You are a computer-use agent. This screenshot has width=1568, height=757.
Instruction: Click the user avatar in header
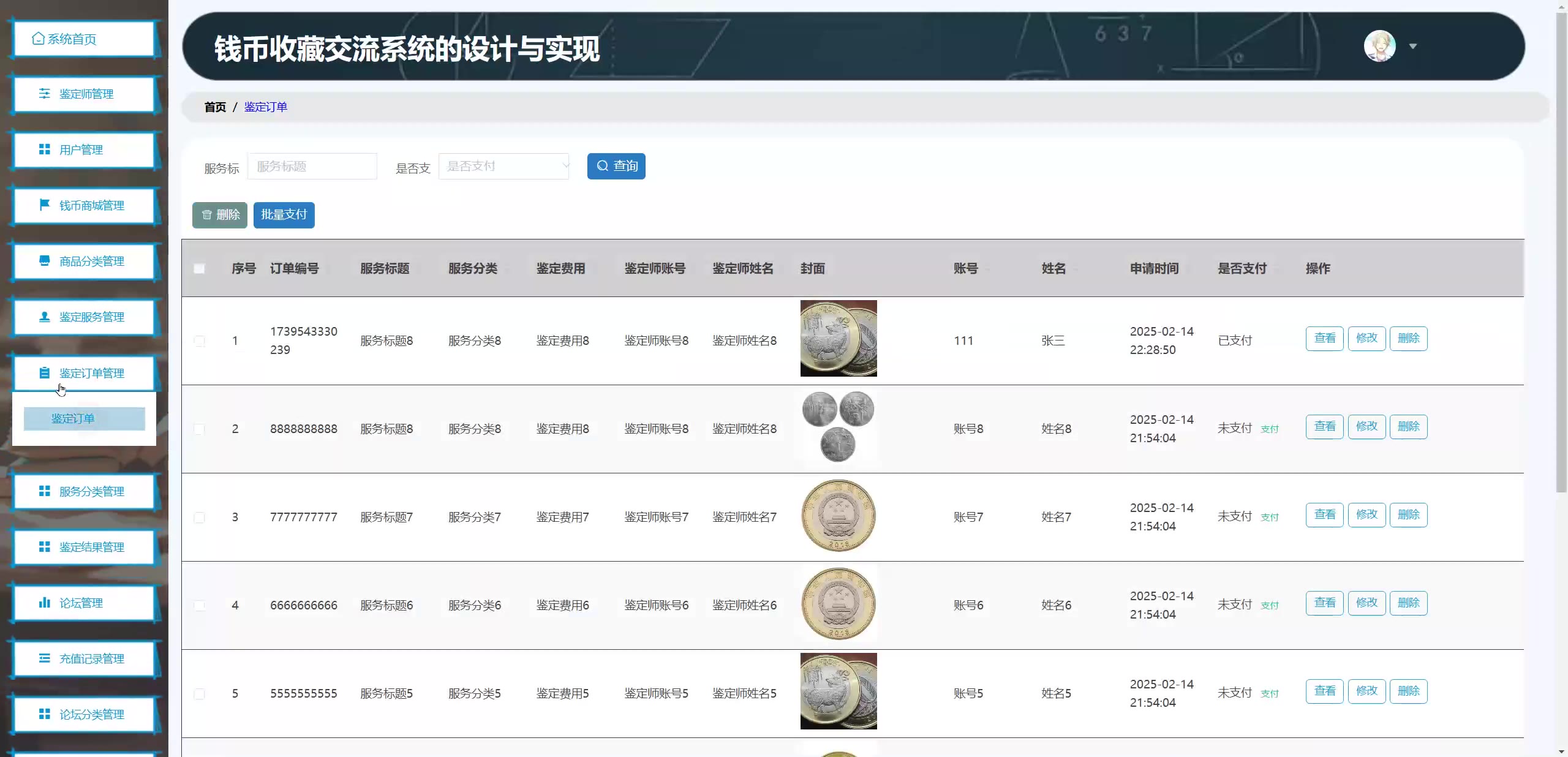[x=1379, y=46]
